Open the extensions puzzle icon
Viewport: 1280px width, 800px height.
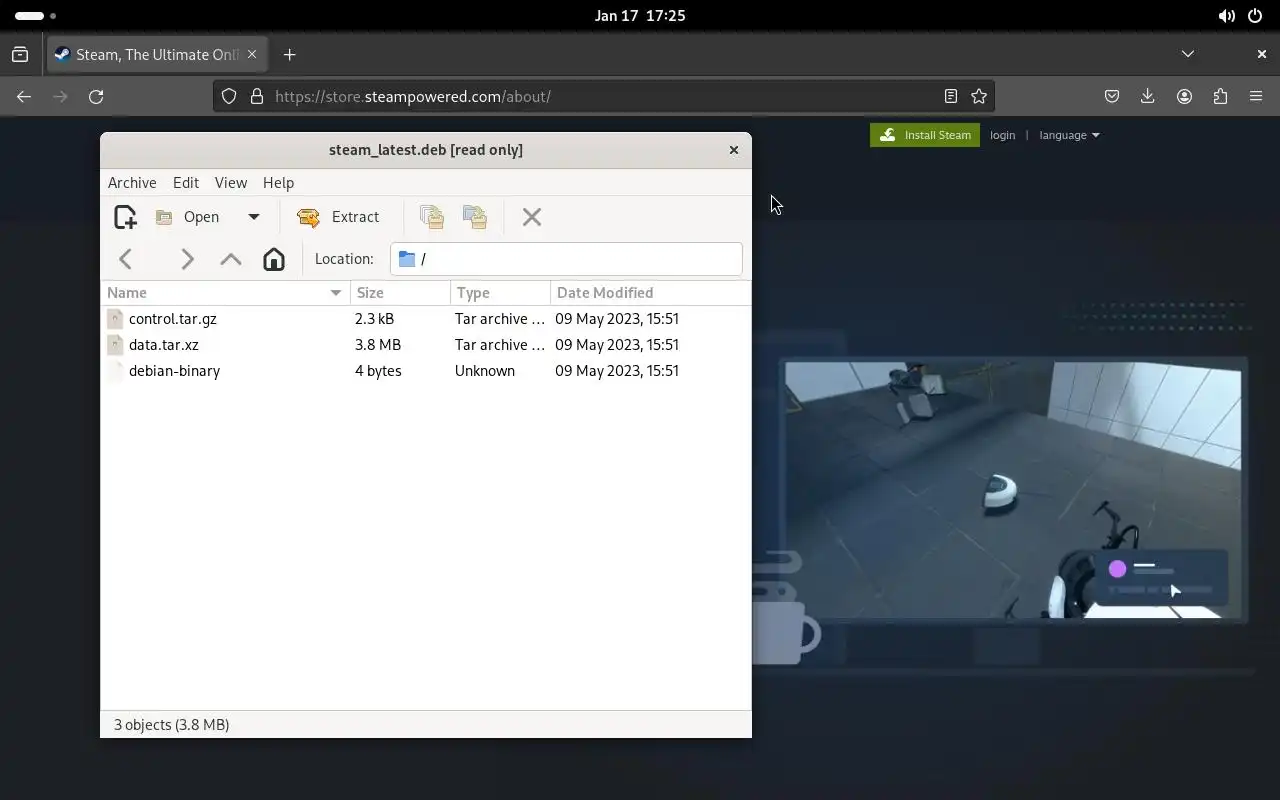1220,97
